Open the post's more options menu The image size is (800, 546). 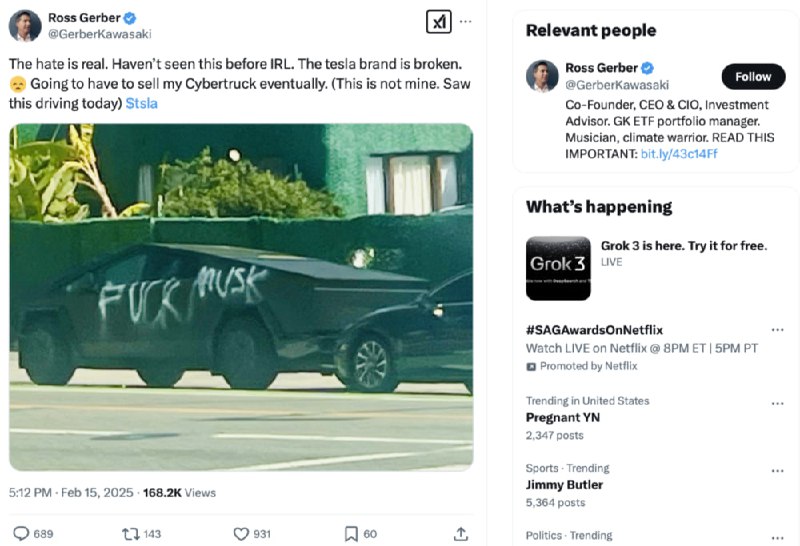(x=466, y=22)
